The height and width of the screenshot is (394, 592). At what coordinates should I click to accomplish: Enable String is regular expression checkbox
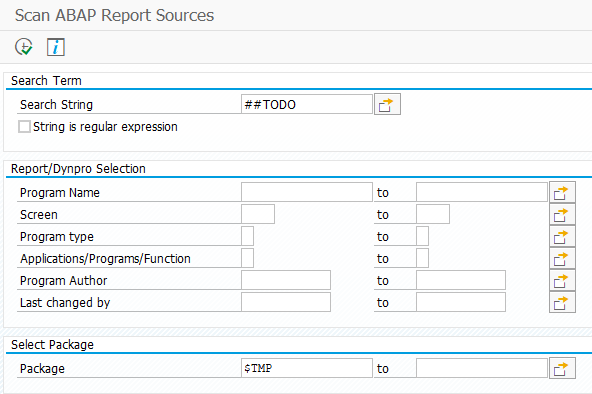click(x=25, y=126)
